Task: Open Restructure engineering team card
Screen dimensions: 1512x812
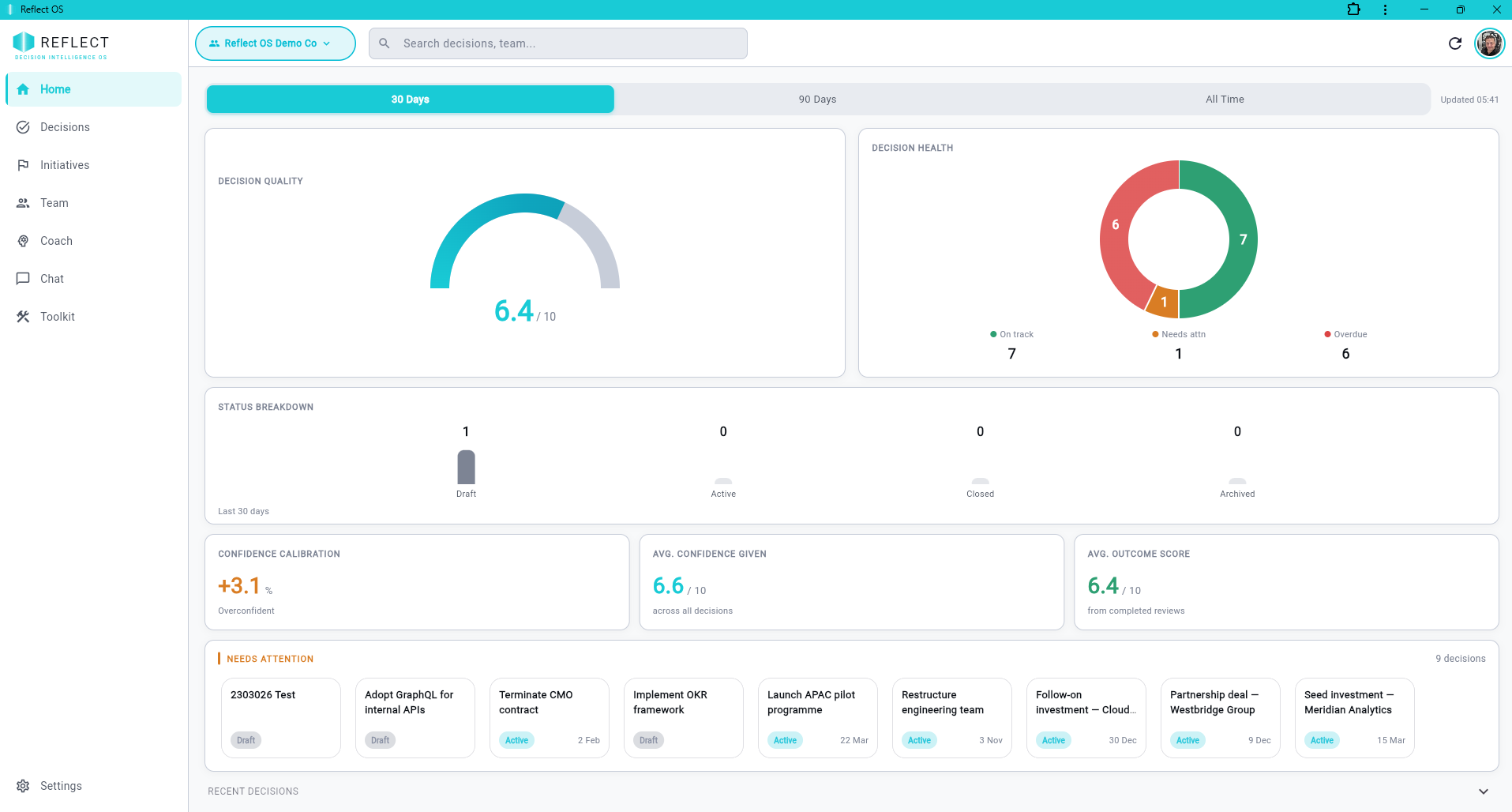Action: (952, 718)
